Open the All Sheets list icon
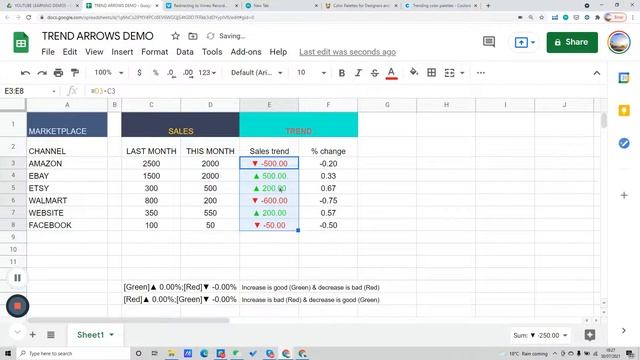The width and height of the screenshot is (640, 360). coord(51,335)
